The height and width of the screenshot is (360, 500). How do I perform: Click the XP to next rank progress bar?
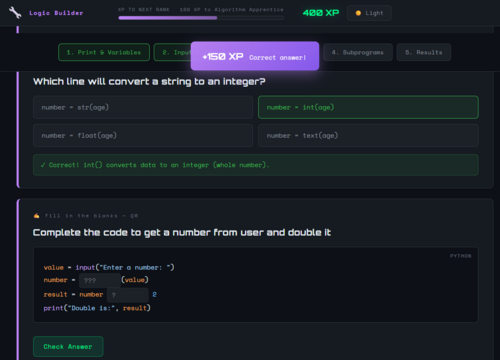(x=201, y=18)
